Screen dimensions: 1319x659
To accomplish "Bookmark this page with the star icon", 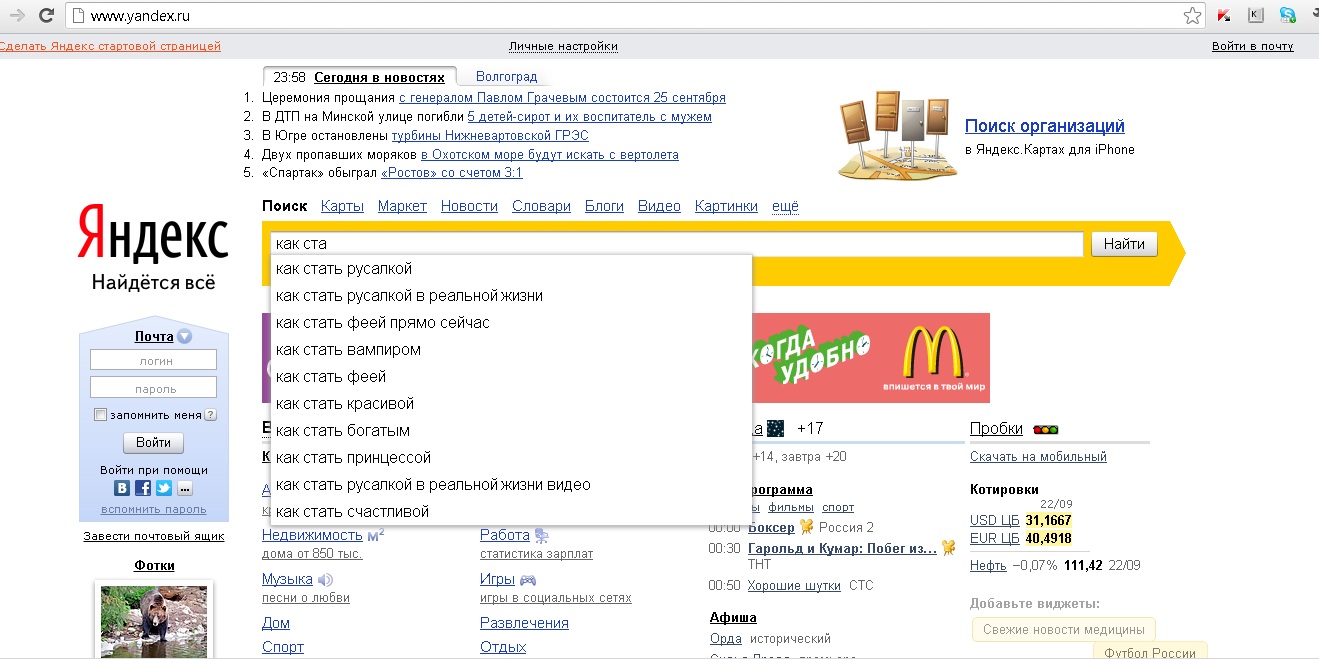I will coord(1192,15).
